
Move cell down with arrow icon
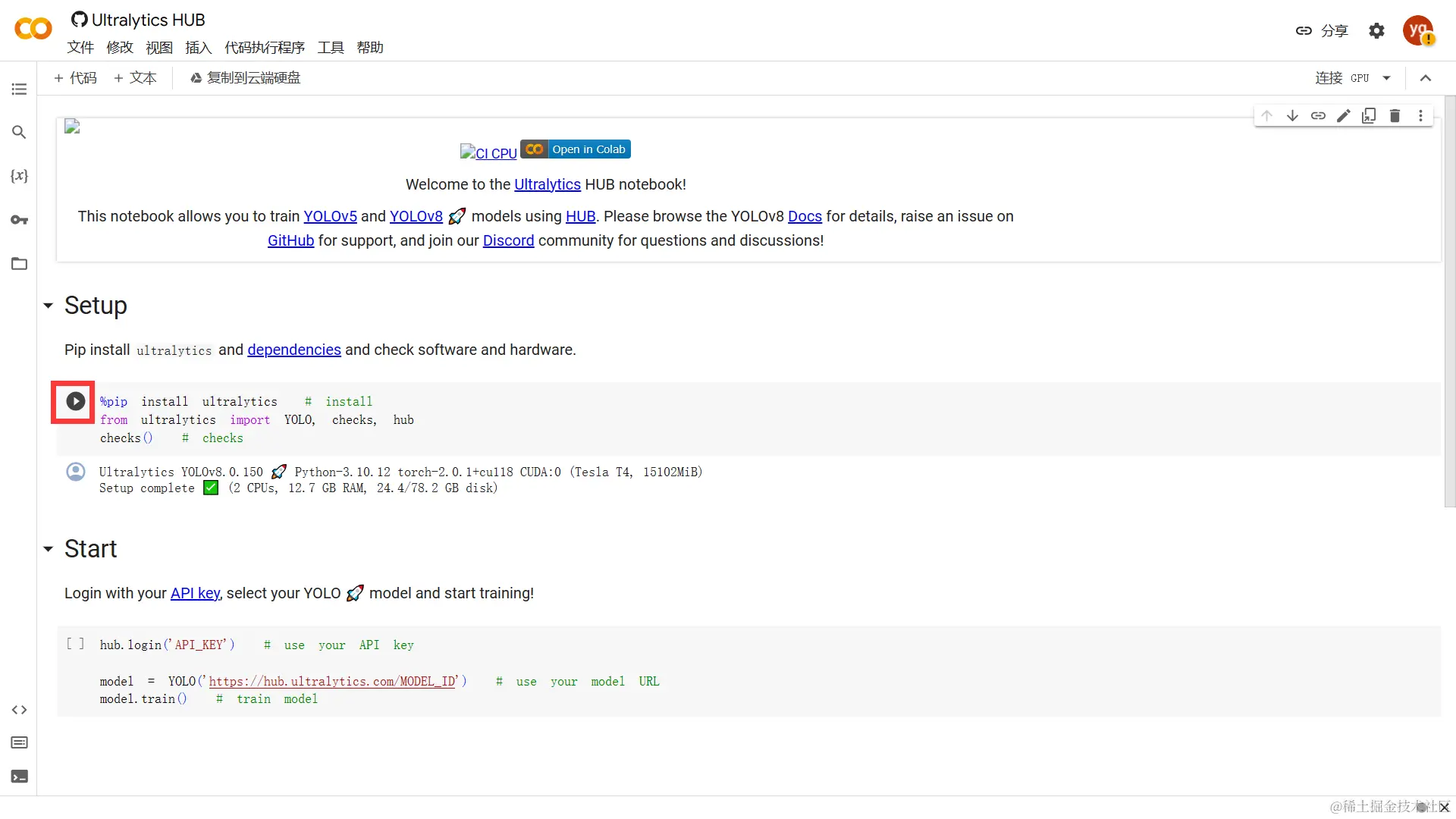point(1292,115)
